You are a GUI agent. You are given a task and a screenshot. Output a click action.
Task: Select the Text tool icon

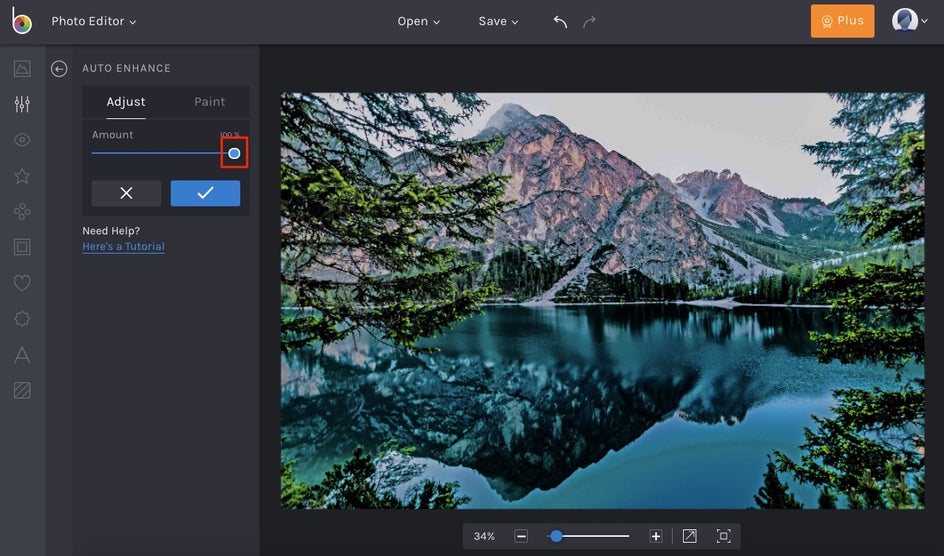coord(22,355)
